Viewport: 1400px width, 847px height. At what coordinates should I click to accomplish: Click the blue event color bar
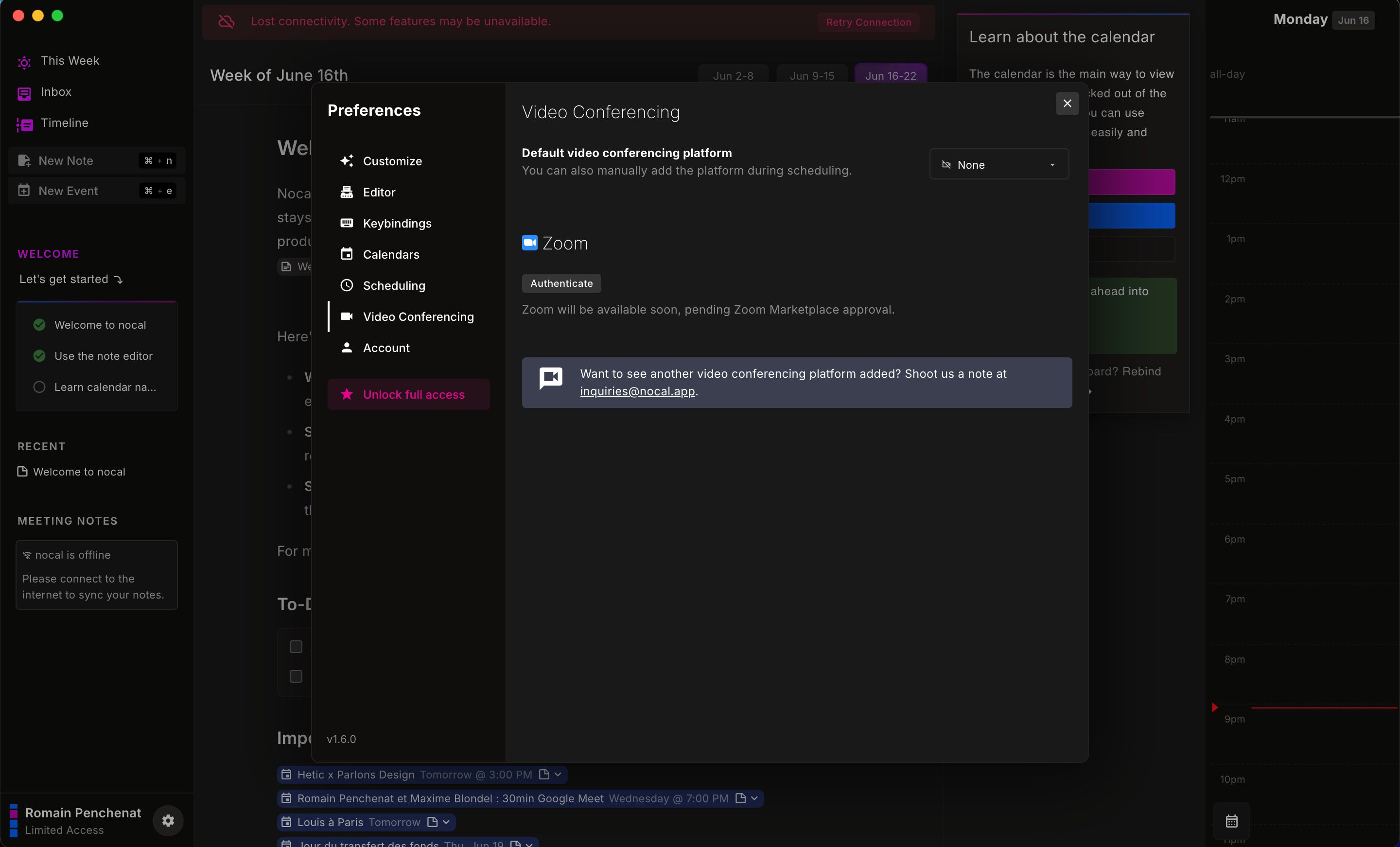pyautogui.click(x=1131, y=215)
